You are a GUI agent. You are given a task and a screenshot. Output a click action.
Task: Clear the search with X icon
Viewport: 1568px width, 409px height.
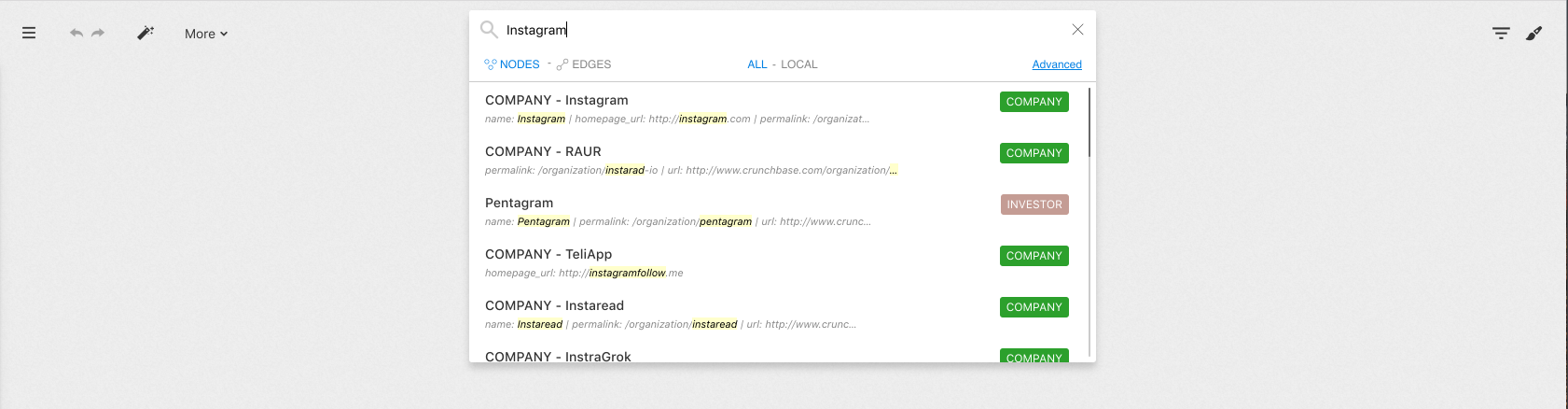1077,30
